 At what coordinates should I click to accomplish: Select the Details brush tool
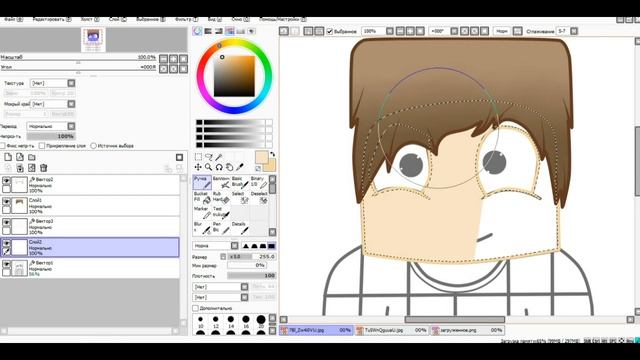[x=240, y=228]
